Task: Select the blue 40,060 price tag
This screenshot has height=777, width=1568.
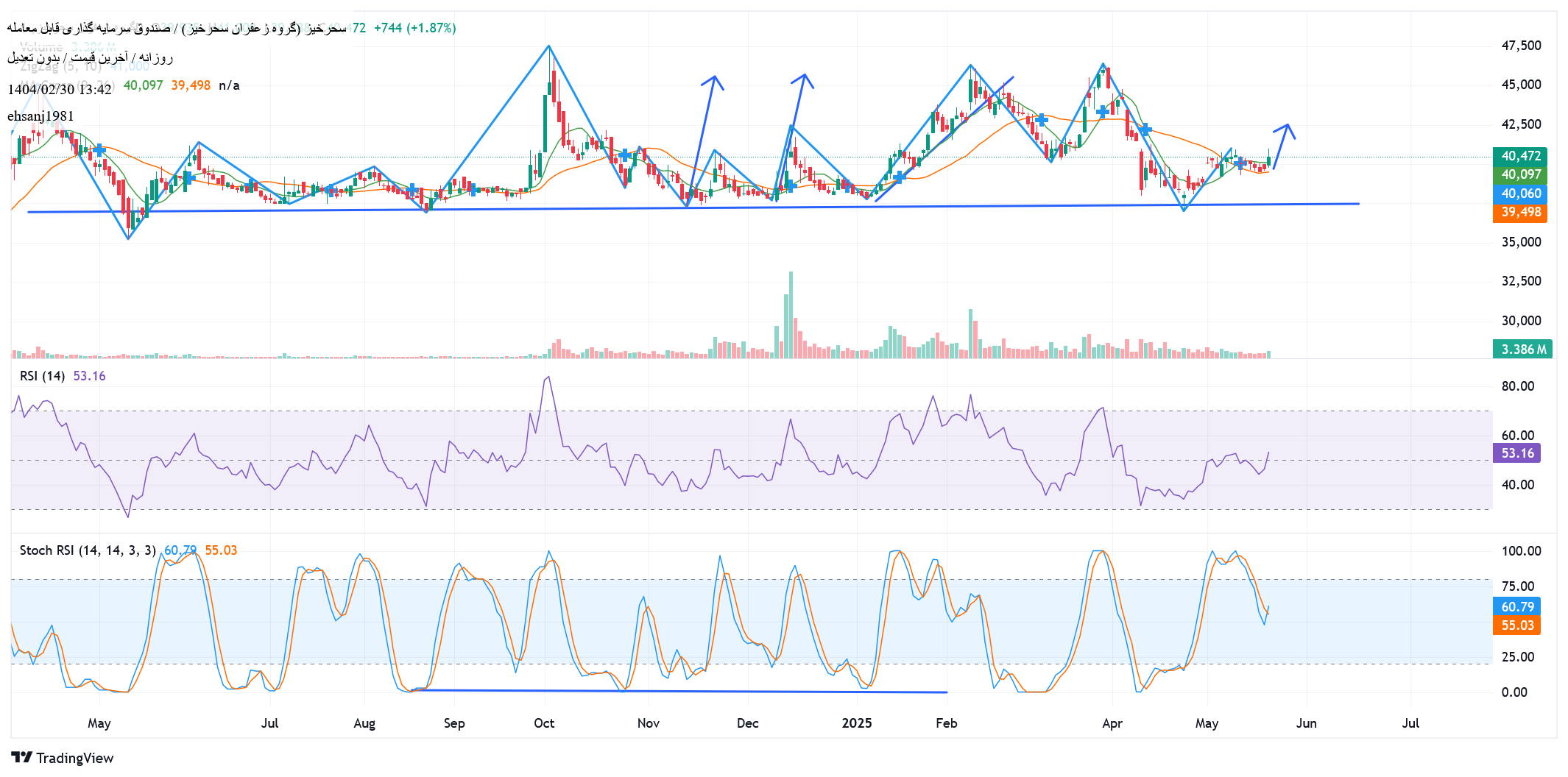Action: point(1521,194)
